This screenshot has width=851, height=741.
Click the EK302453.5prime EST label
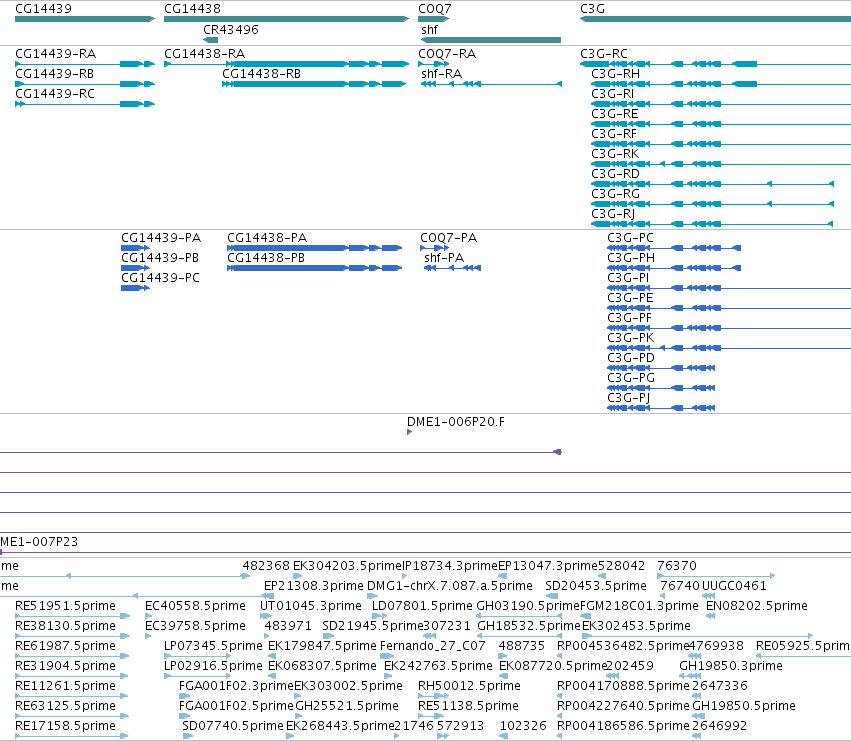point(636,626)
